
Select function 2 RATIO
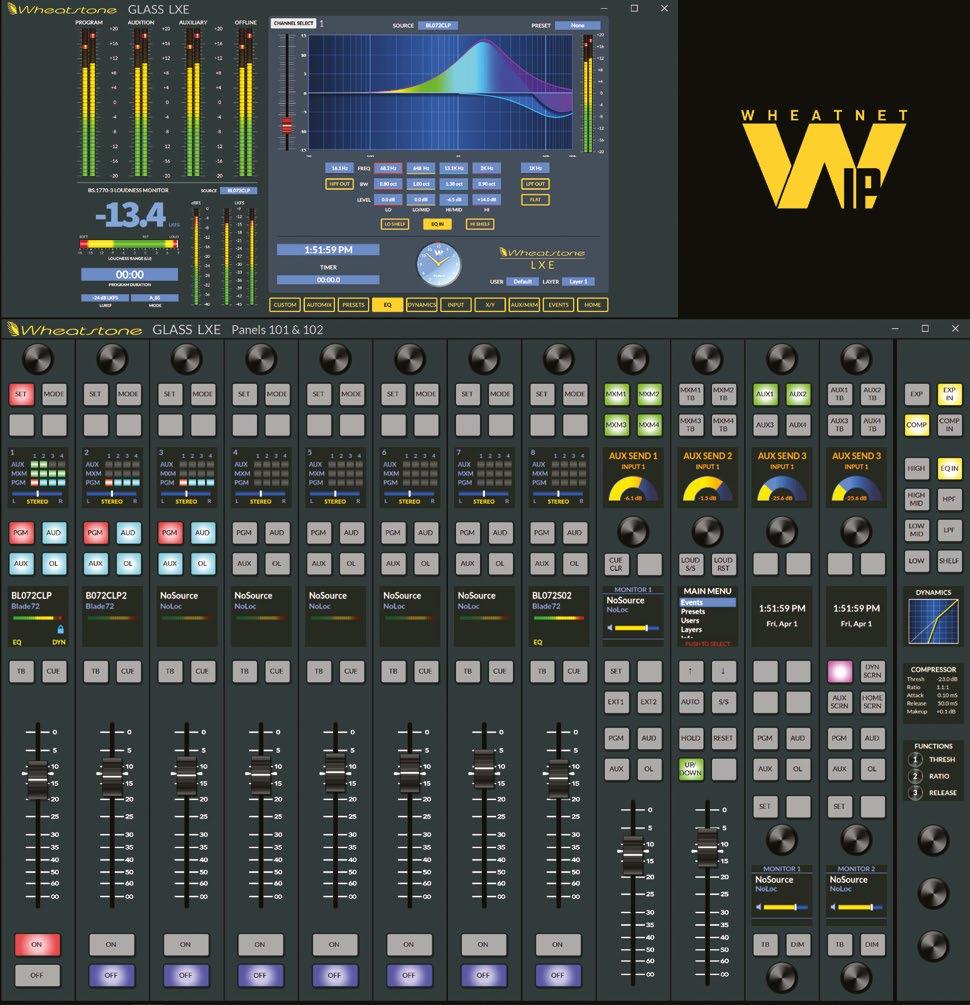coord(933,776)
